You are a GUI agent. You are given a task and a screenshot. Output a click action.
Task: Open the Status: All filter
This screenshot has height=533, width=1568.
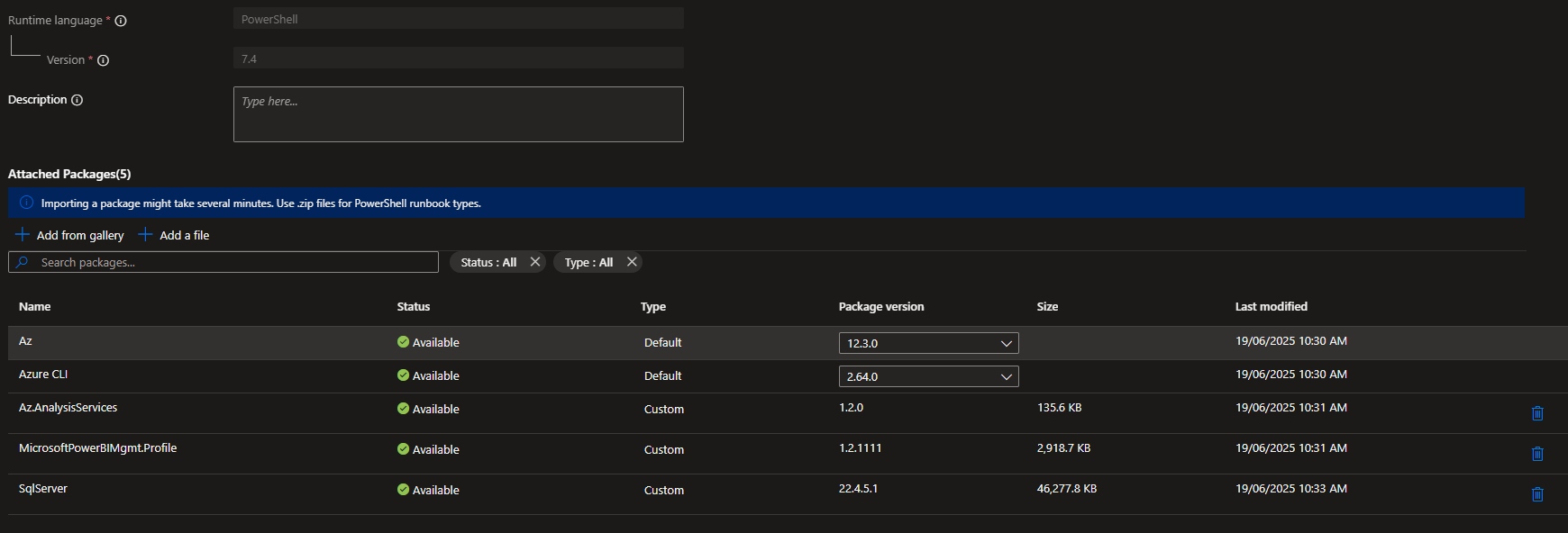488,262
